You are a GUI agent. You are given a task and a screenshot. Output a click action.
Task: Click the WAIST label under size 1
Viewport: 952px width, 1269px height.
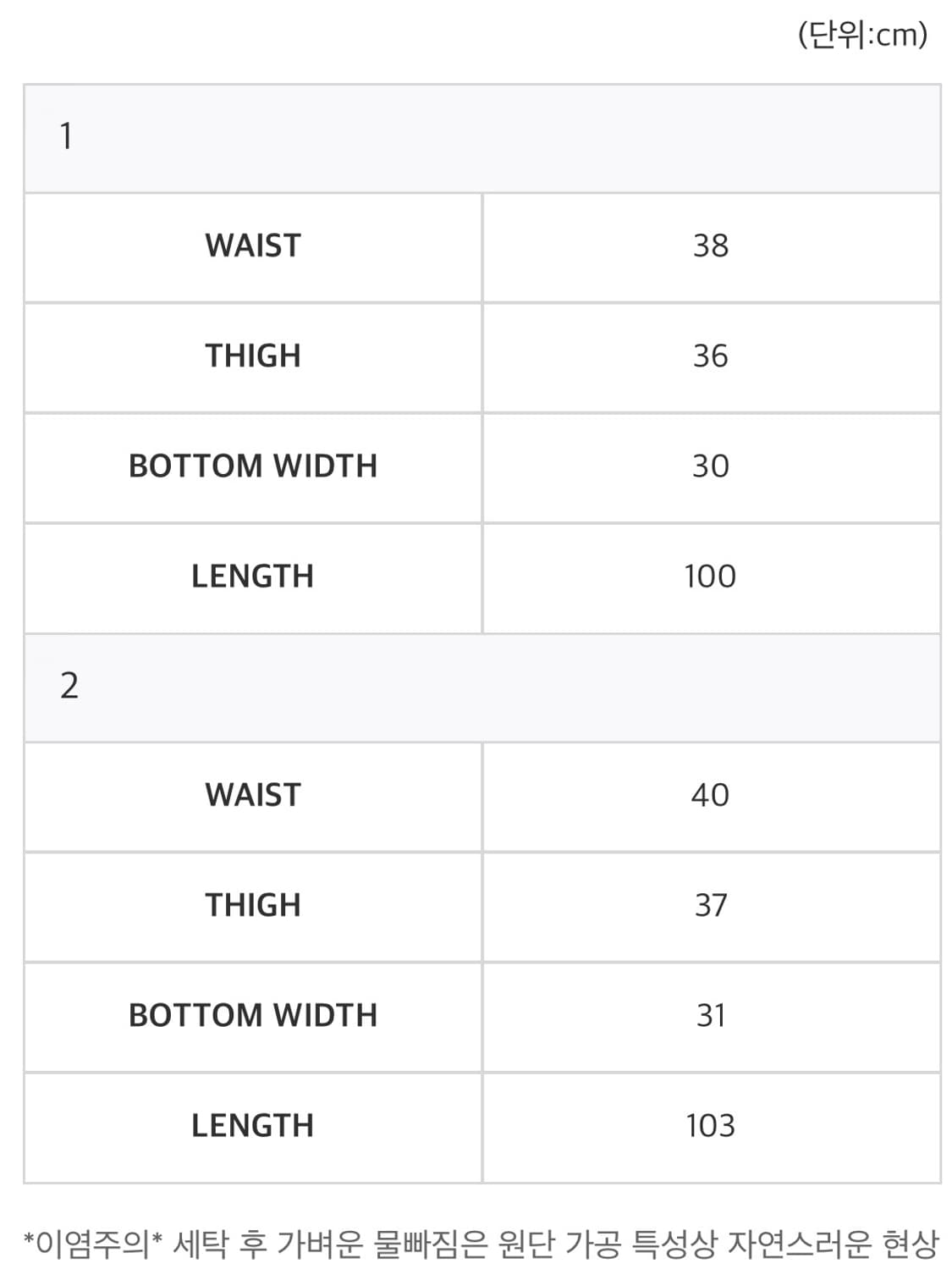(253, 246)
